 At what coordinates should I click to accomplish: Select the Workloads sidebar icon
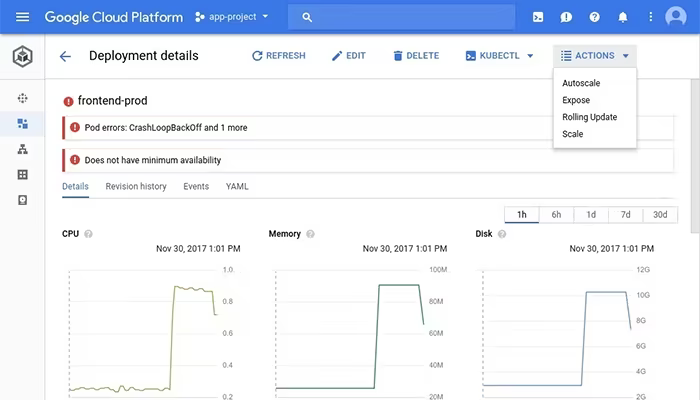22,124
